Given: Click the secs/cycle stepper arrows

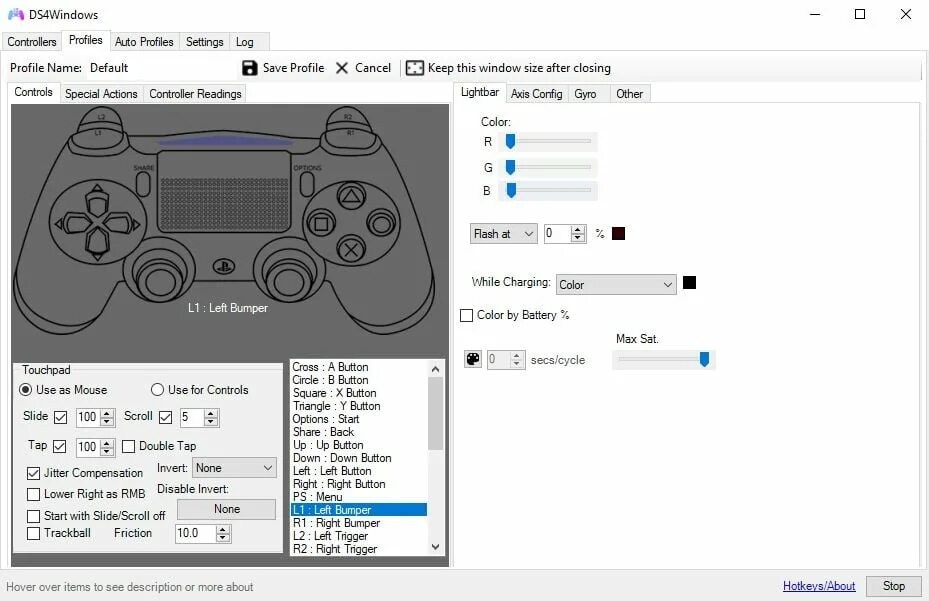Looking at the screenshot, I should [517, 359].
